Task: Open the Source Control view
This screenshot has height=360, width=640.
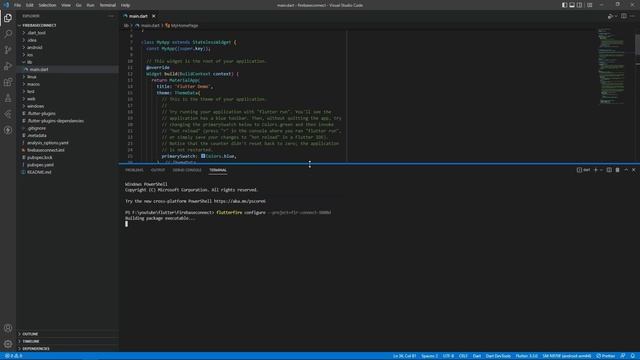Action: tap(8, 50)
